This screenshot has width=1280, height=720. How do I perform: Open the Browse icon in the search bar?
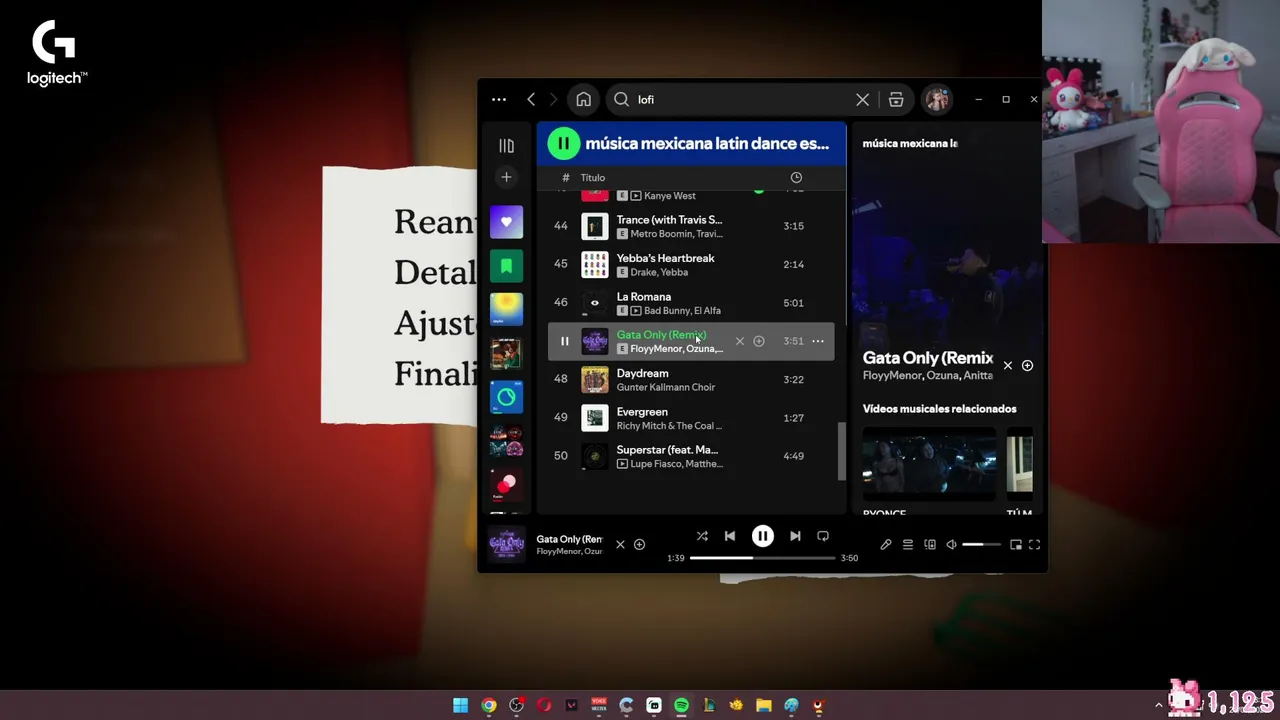(896, 100)
